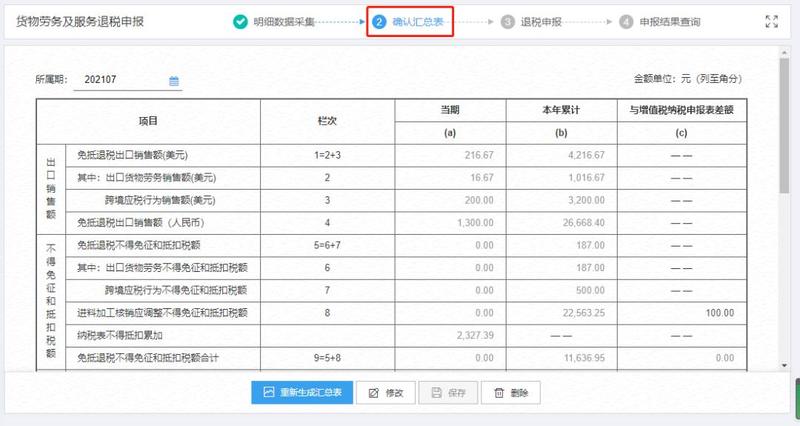Click the 保存 save button

[449, 393]
